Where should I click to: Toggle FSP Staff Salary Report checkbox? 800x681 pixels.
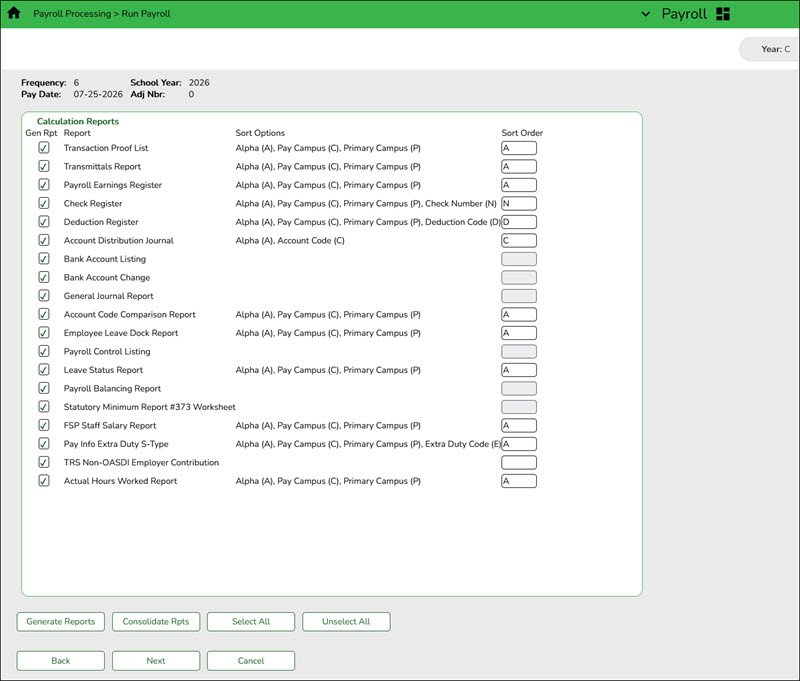click(x=44, y=425)
